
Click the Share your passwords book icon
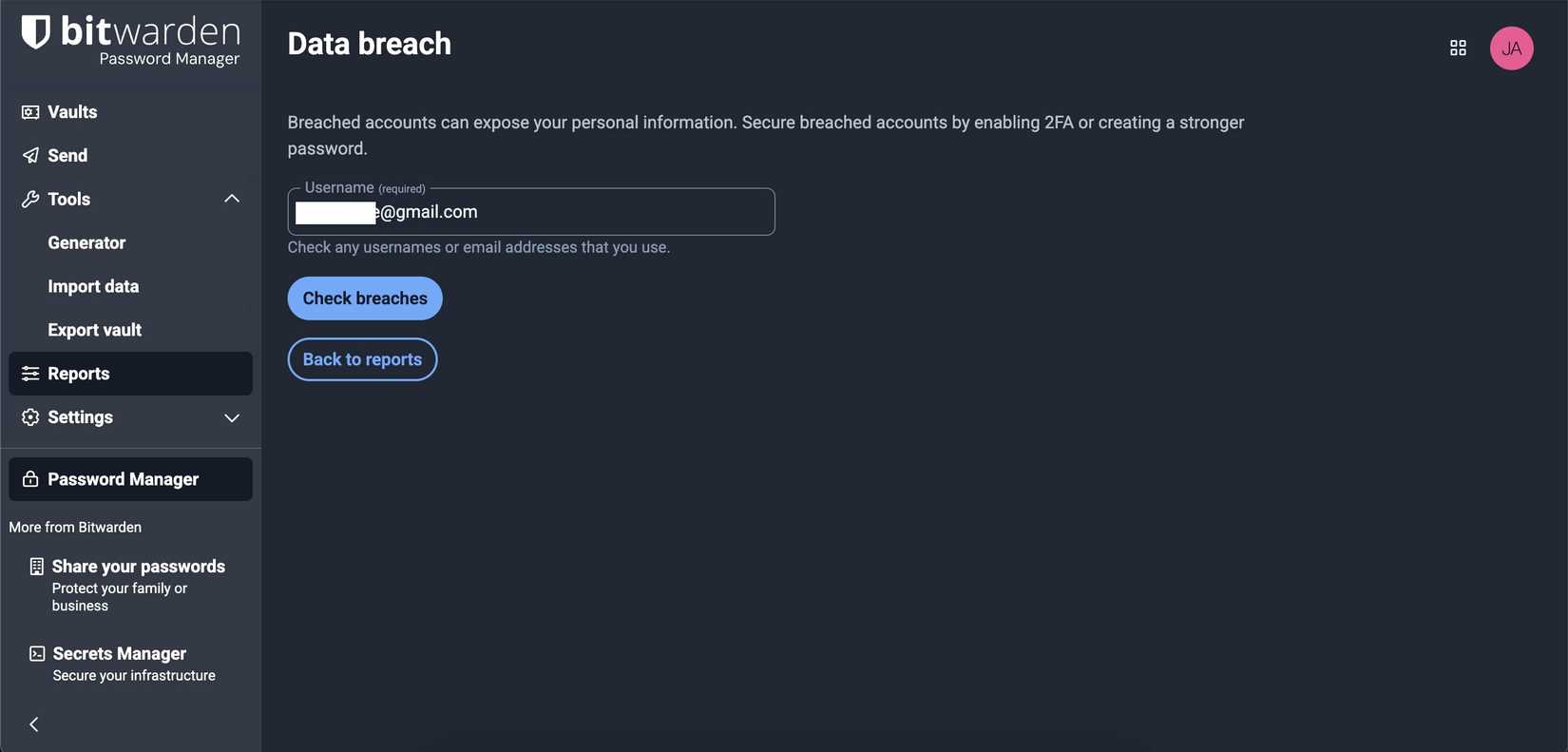(x=35, y=565)
